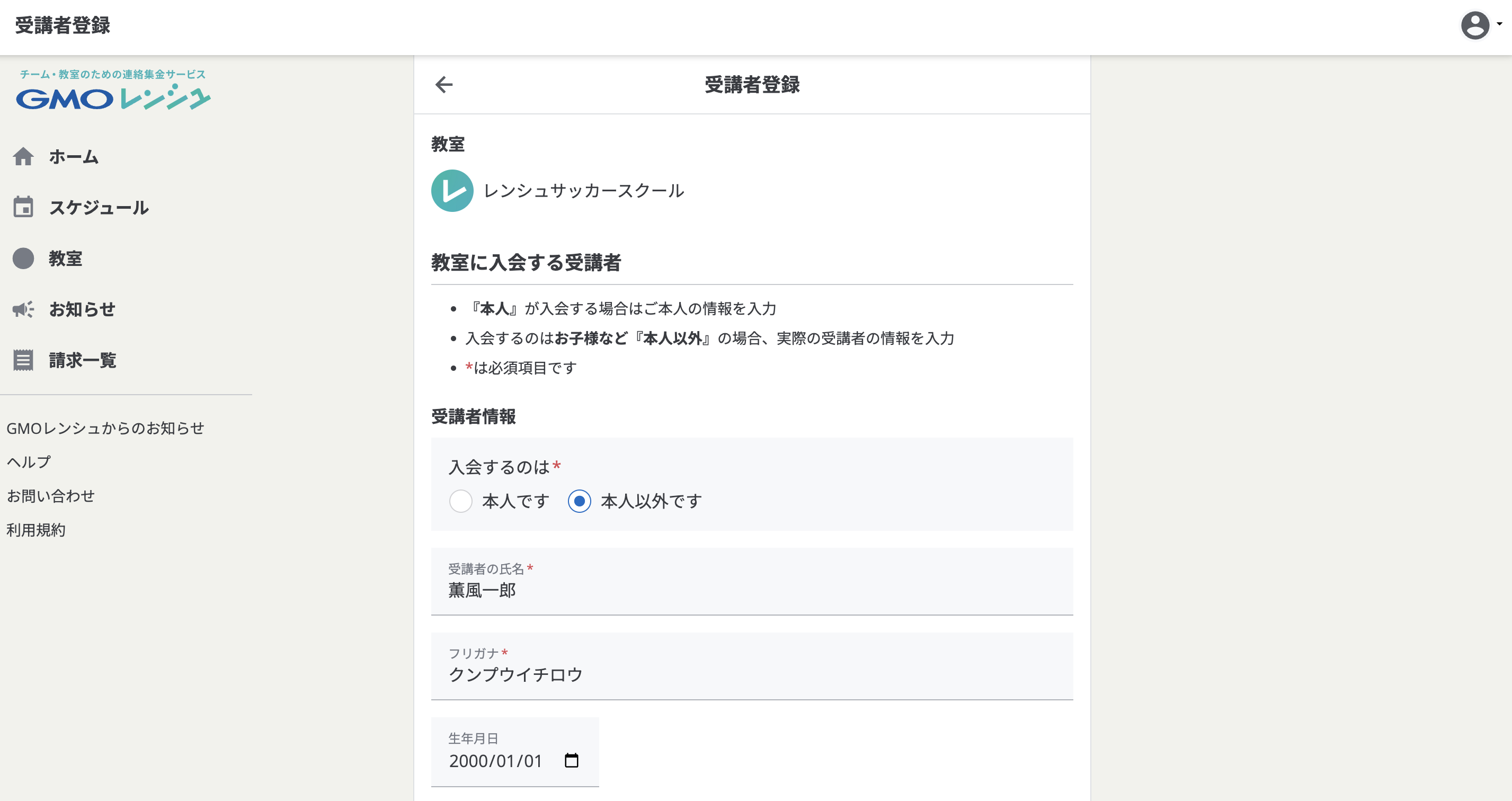Select the 本人以外です radio button
The width and height of the screenshot is (1512, 801).
point(580,501)
